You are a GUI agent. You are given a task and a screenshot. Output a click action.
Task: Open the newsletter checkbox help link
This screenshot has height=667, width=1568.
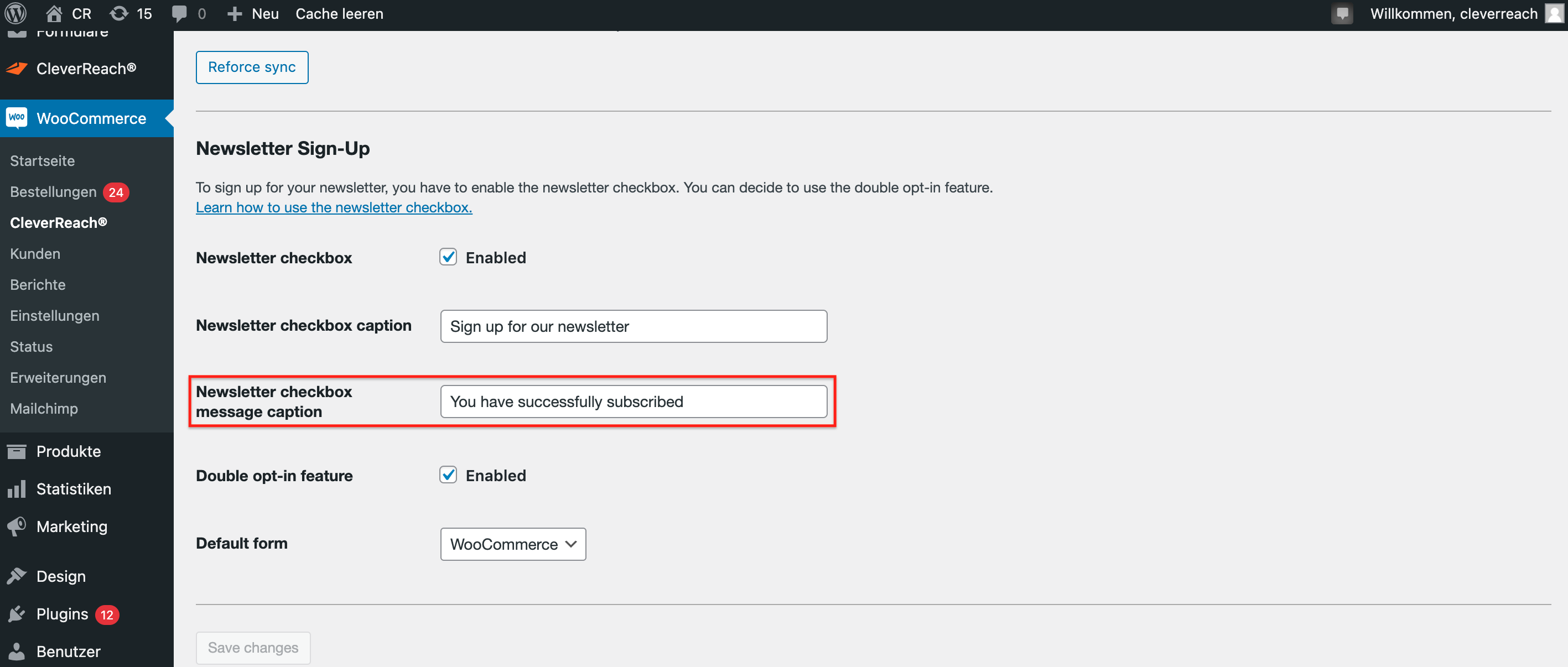[334, 207]
